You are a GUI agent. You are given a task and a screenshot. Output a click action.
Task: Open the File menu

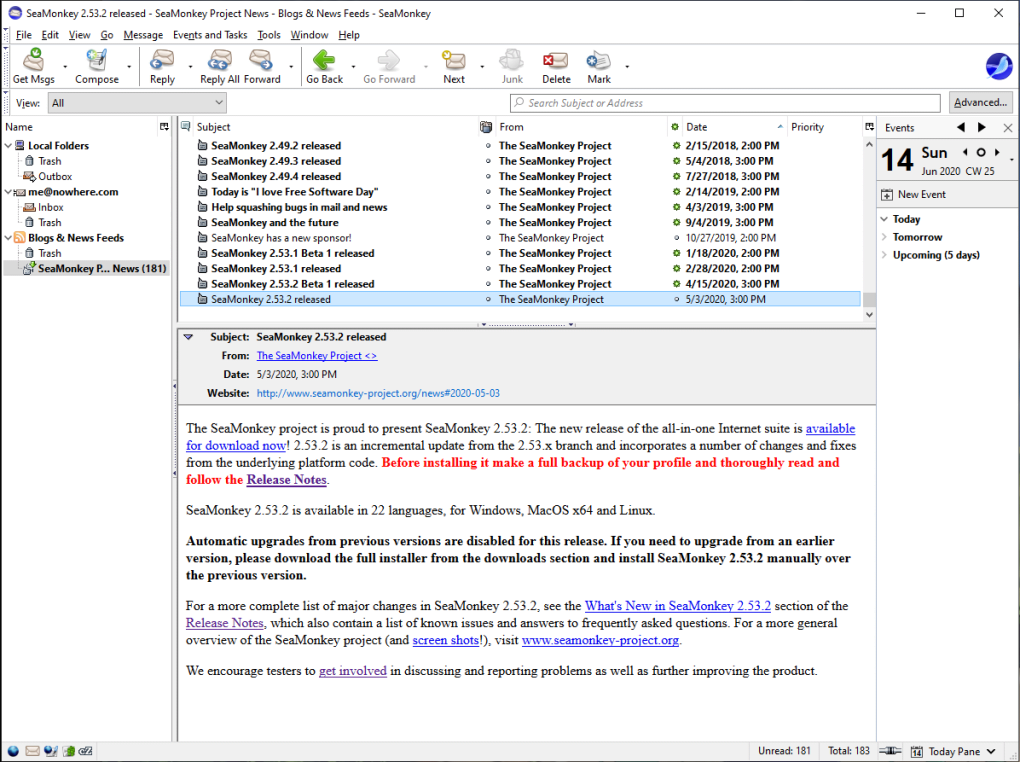pos(23,35)
